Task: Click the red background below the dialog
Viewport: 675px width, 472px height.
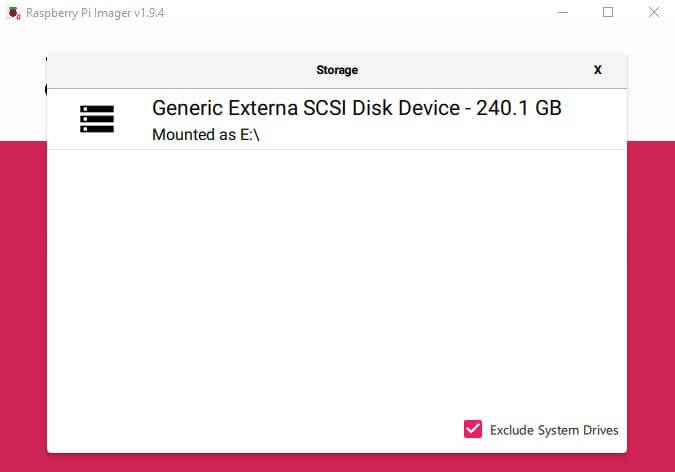Action: pyautogui.click(x=337, y=462)
